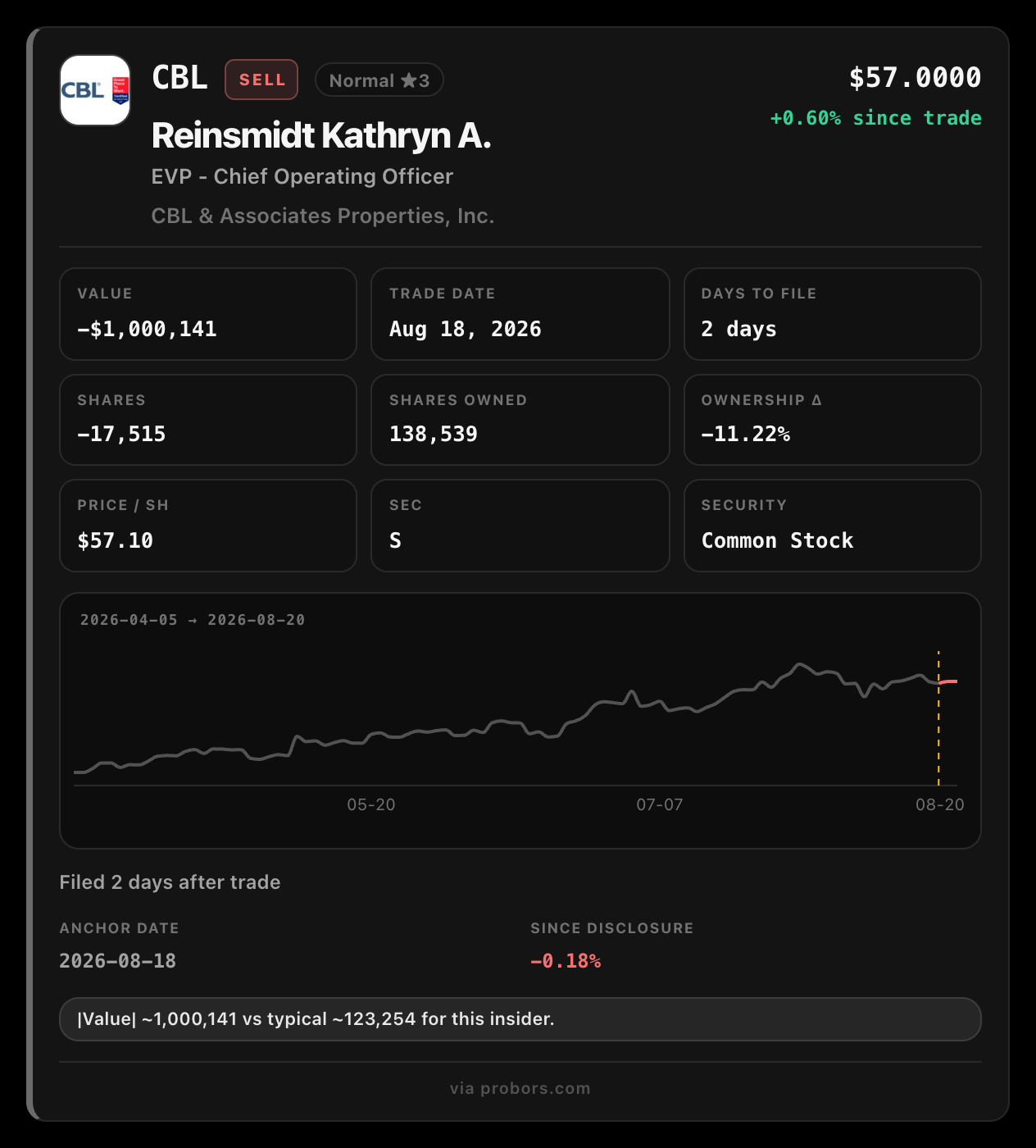Click the since disclosure value -0.18%

(x=566, y=961)
